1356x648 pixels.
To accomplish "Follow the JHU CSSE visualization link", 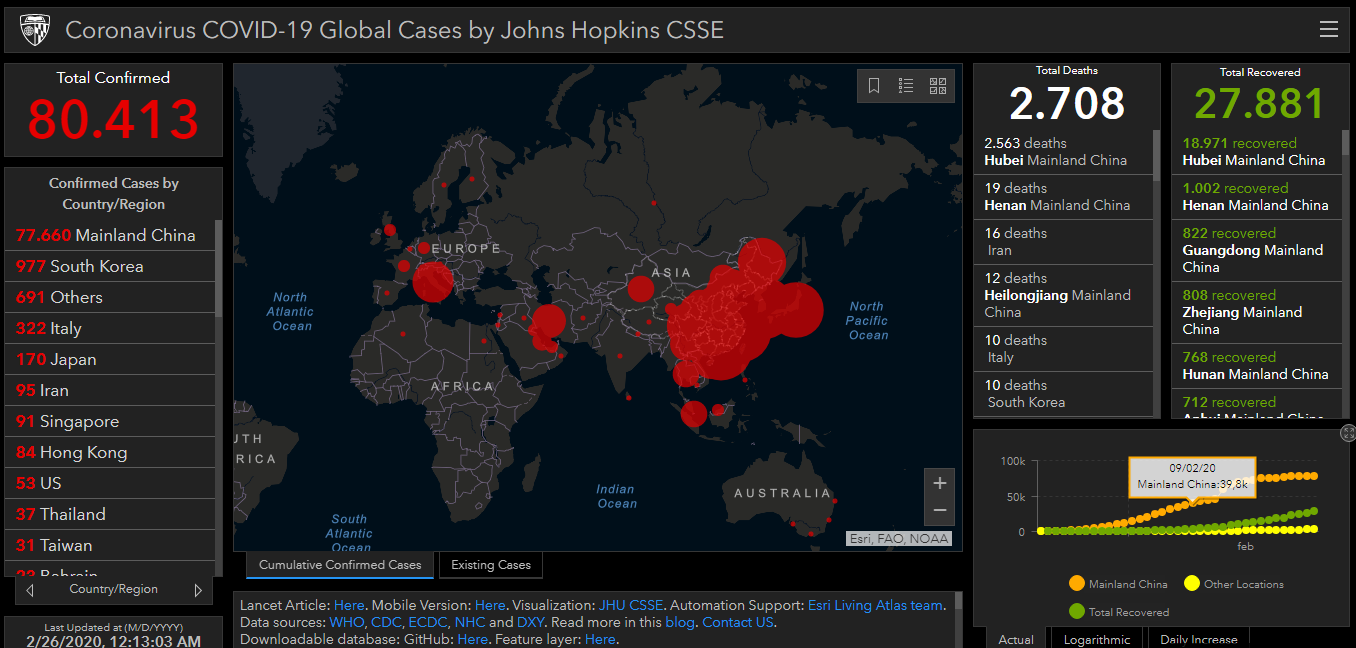I will (631, 605).
